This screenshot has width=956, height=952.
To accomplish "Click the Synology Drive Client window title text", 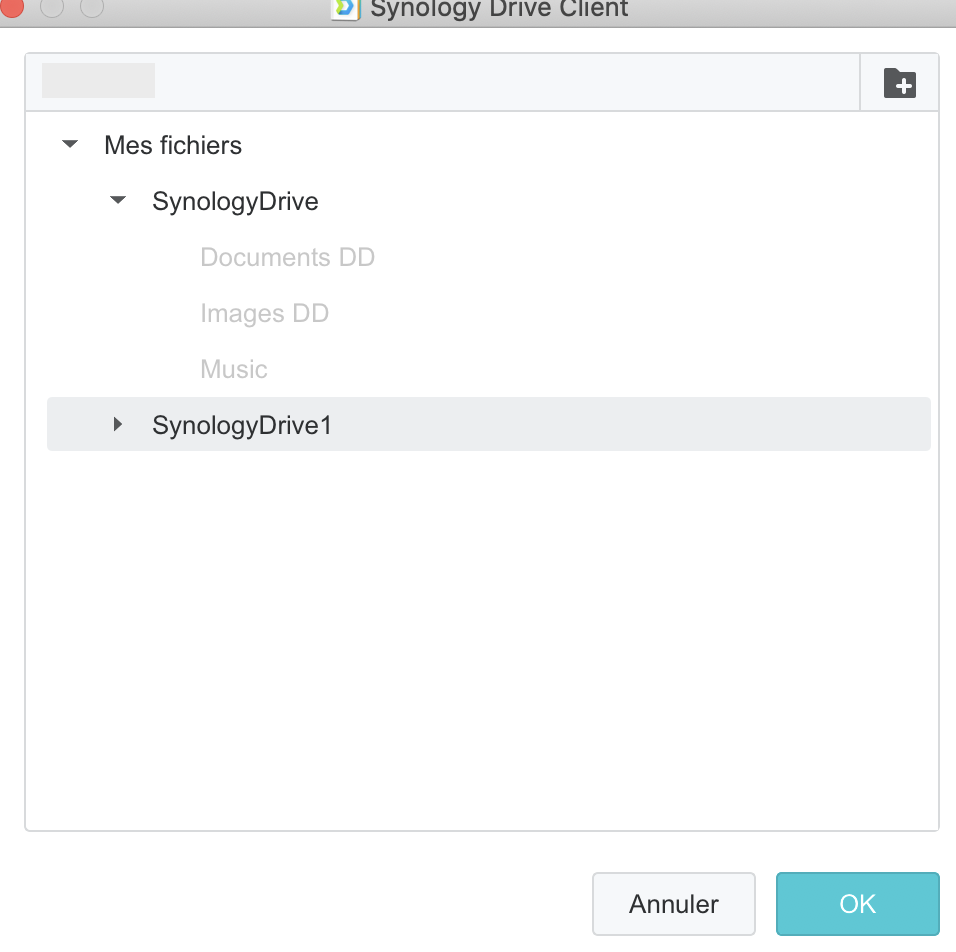I will pos(499,9).
